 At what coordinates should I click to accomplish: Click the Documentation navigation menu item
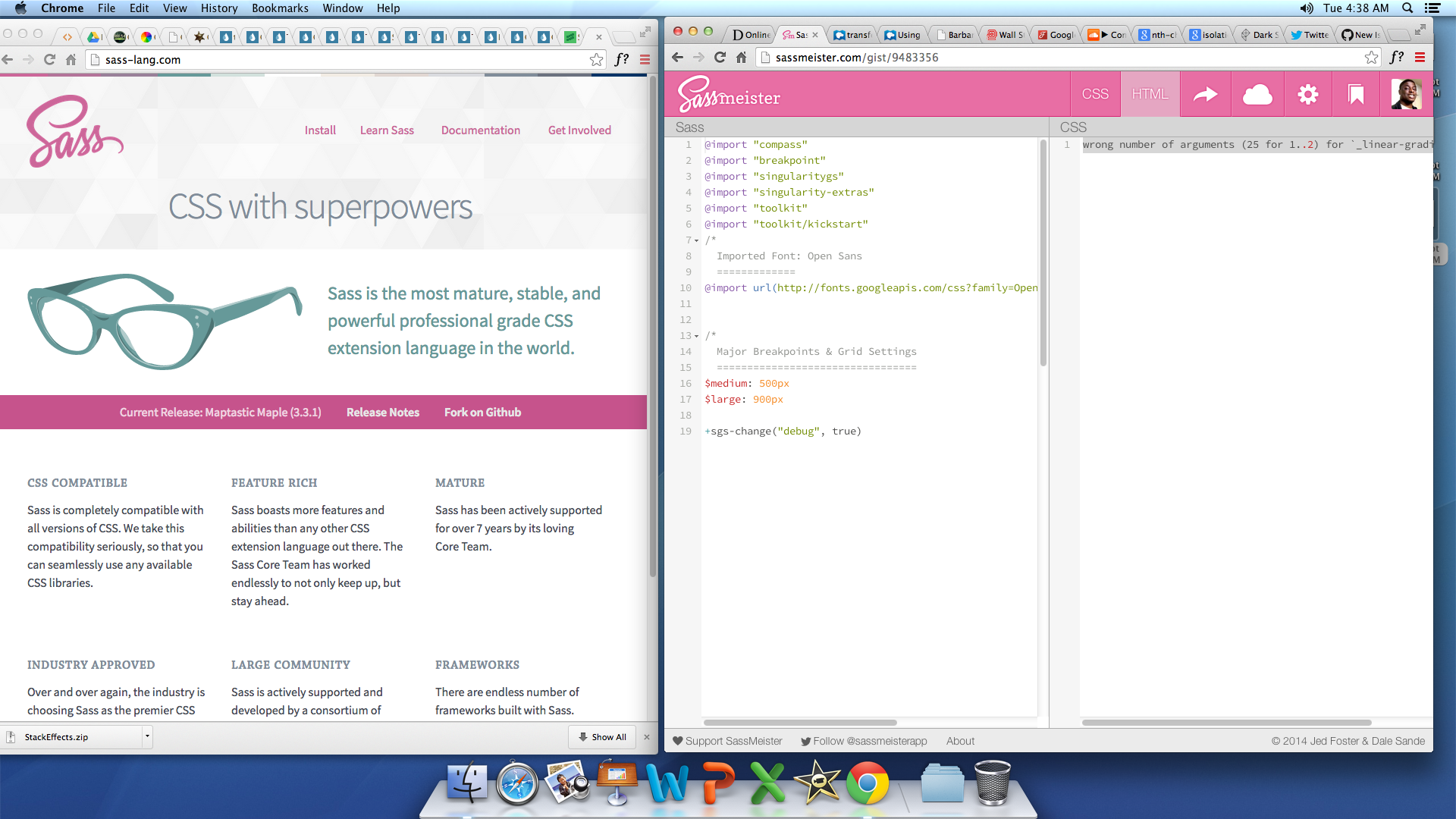point(482,129)
